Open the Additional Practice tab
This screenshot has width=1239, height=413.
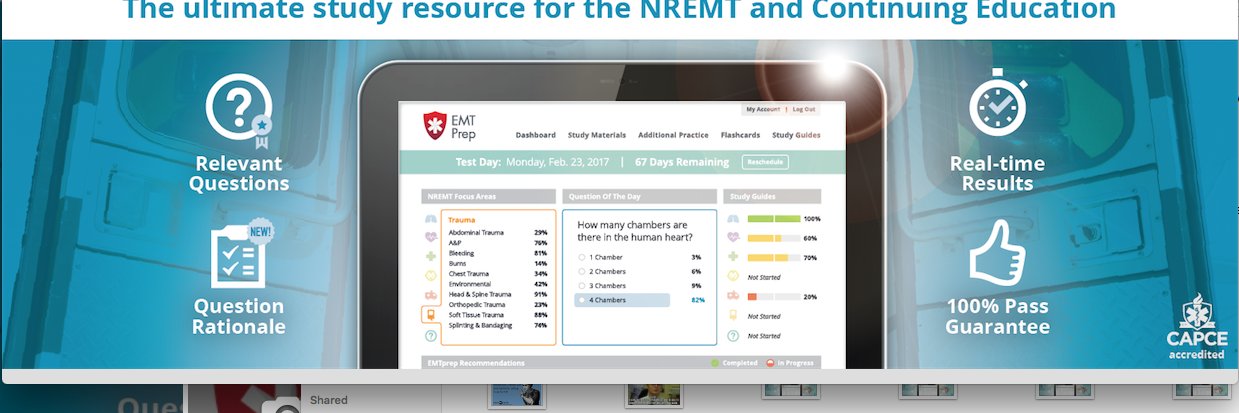point(673,135)
